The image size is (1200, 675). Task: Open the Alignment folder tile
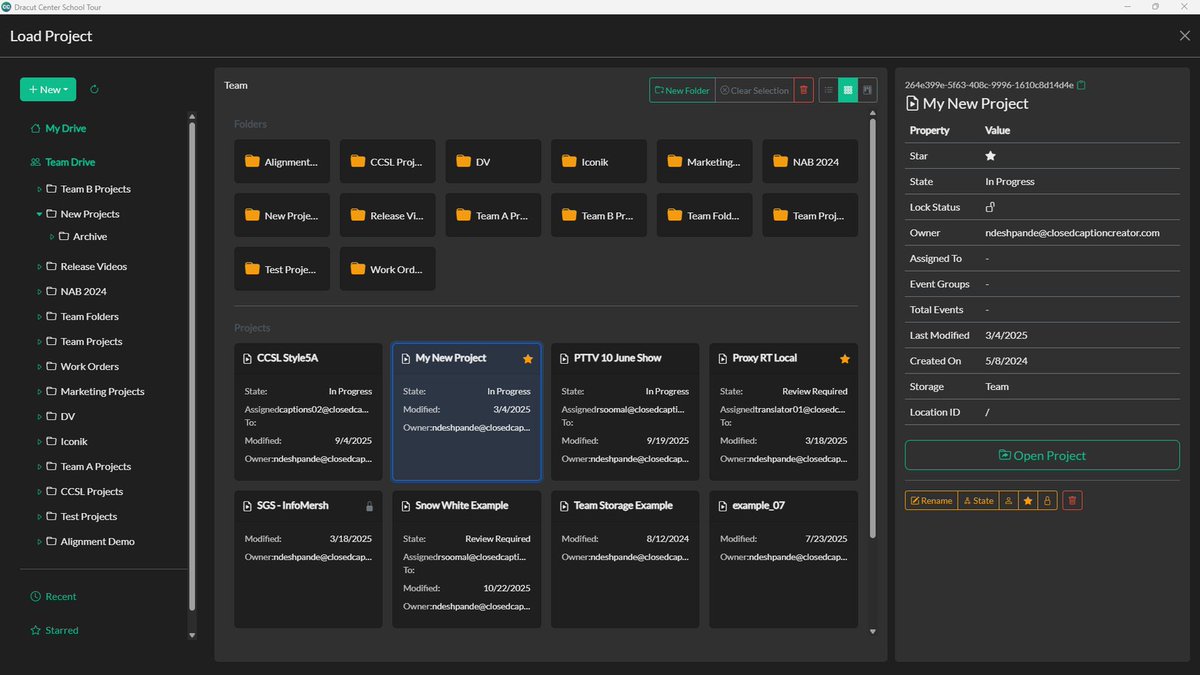282,161
